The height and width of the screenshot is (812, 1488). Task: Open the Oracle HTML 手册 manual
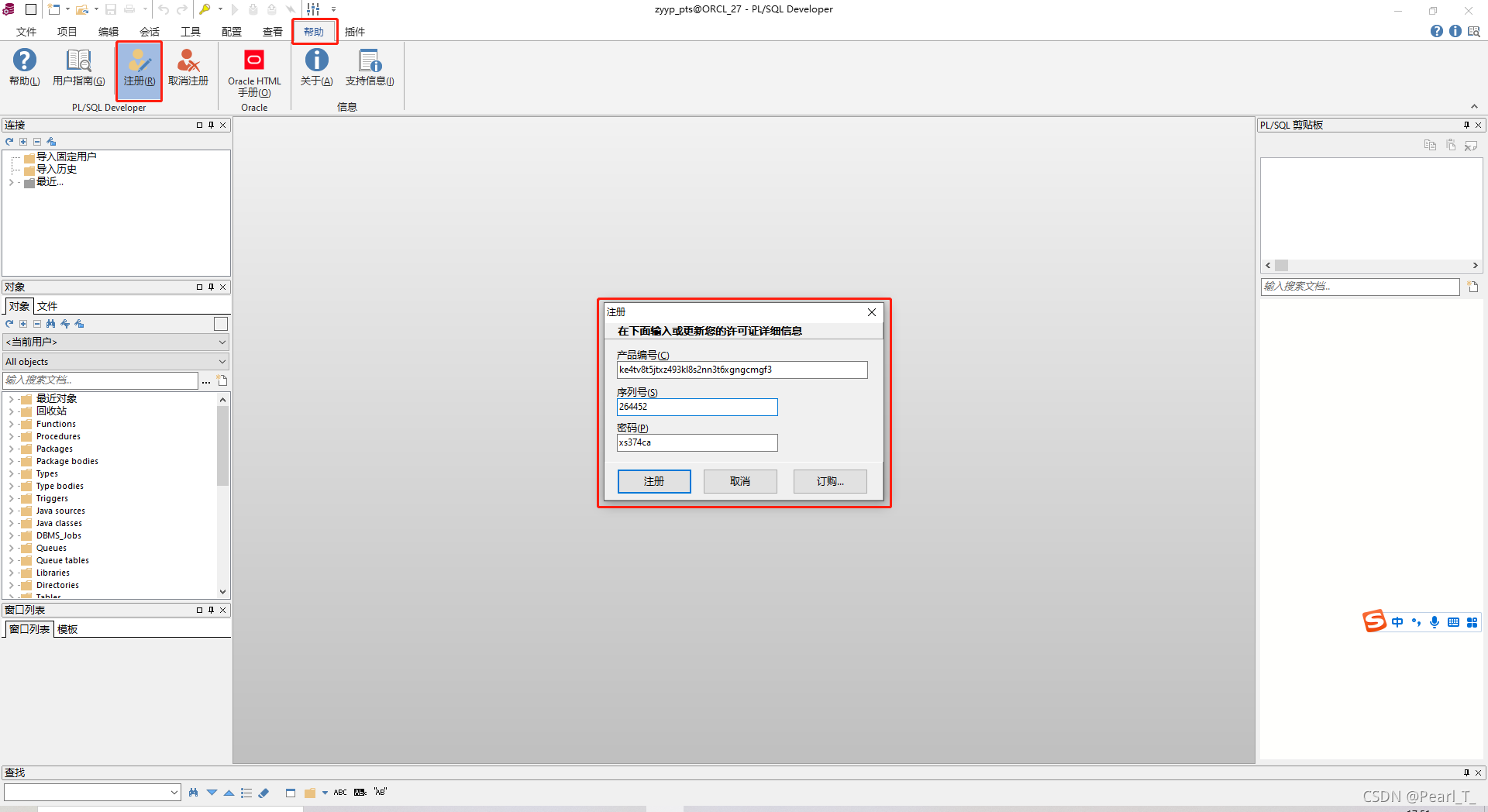point(254,73)
